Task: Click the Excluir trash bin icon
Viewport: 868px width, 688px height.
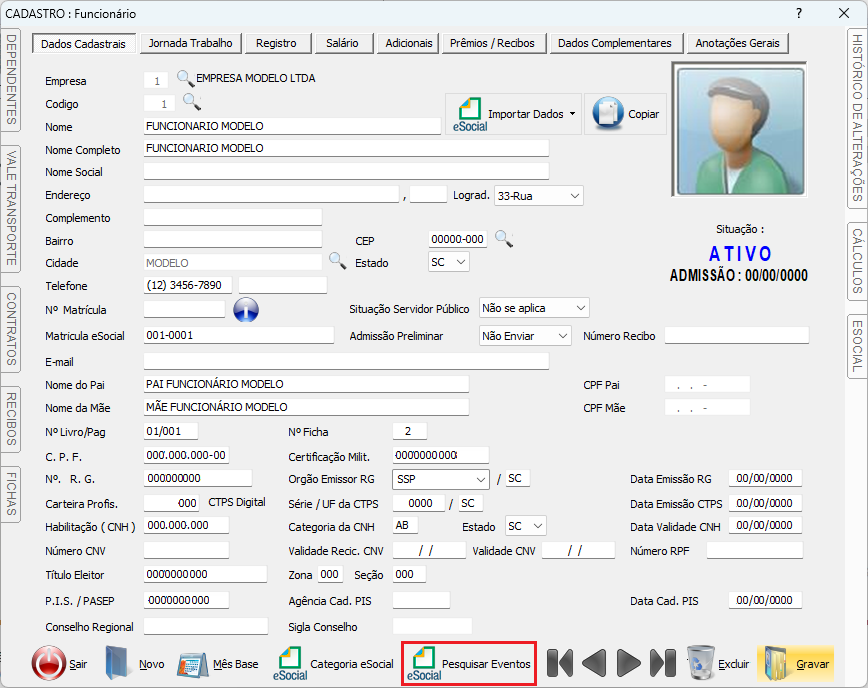Action: [x=701, y=663]
